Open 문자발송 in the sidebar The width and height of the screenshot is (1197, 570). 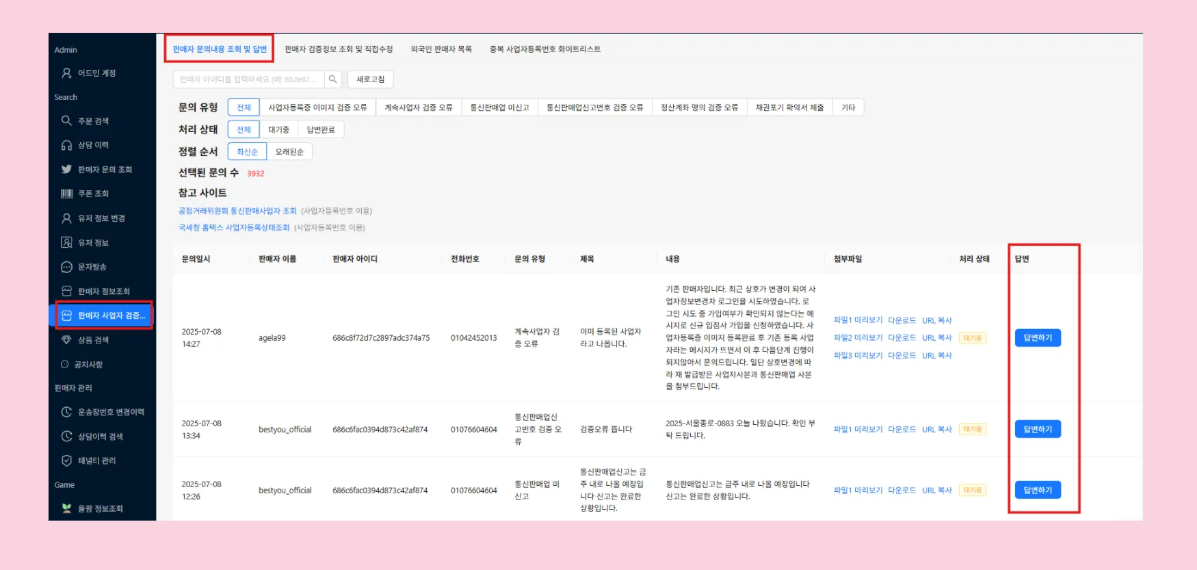pyautogui.click(x=93, y=267)
